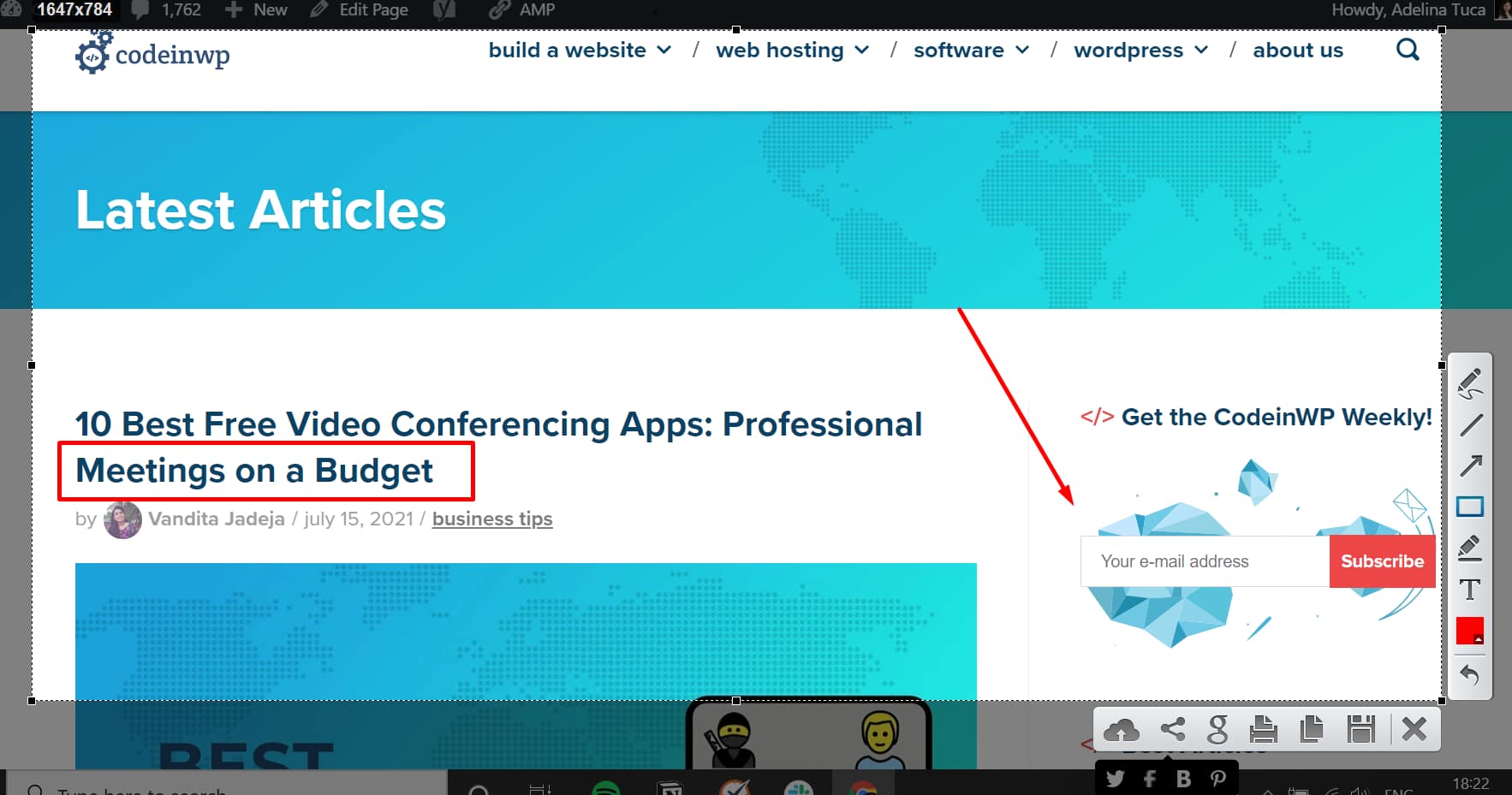
Task: Open the about us page
Action: (x=1297, y=50)
